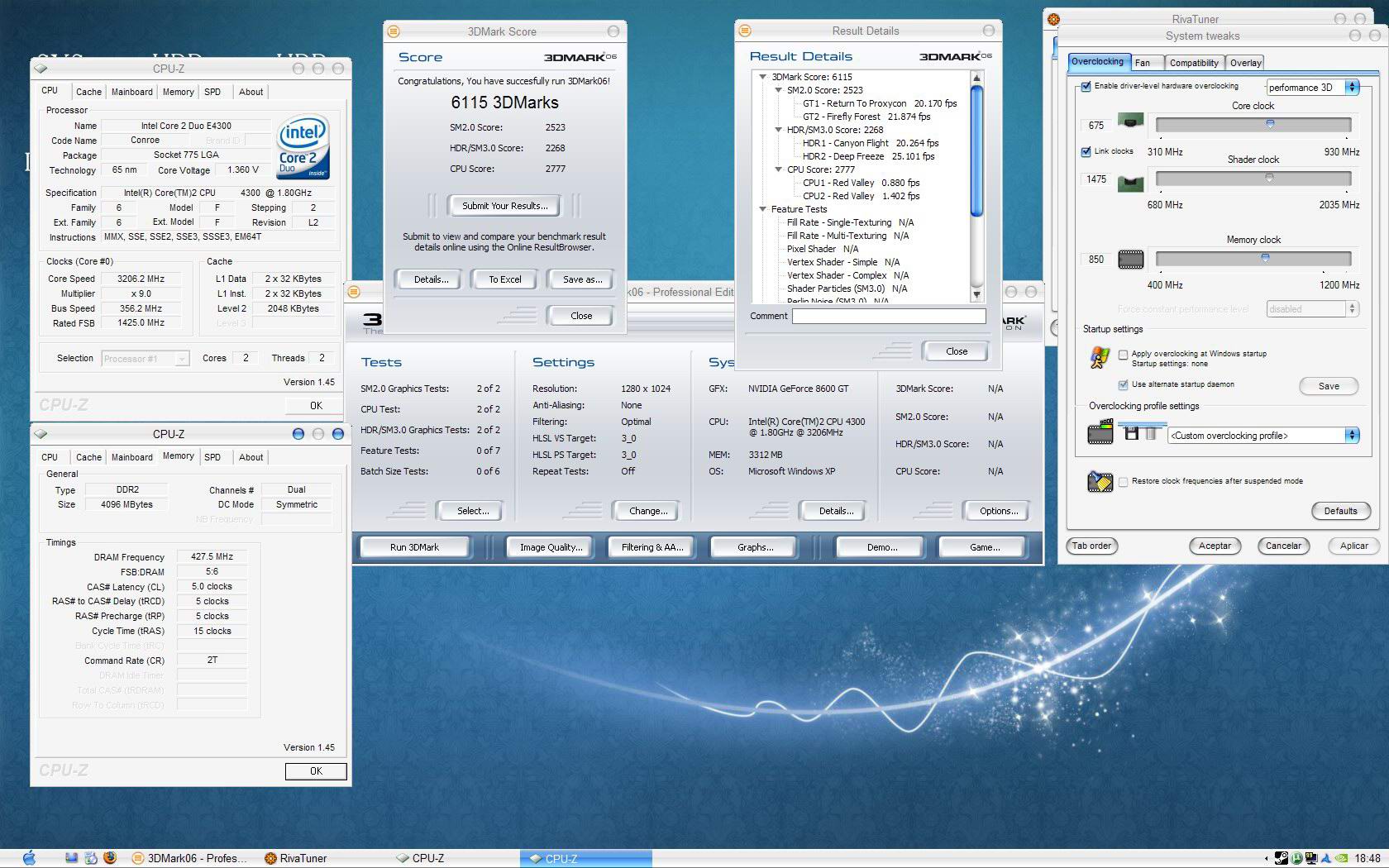
Task: Open Cache tab in top CPU-Z window
Action: click(88, 92)
